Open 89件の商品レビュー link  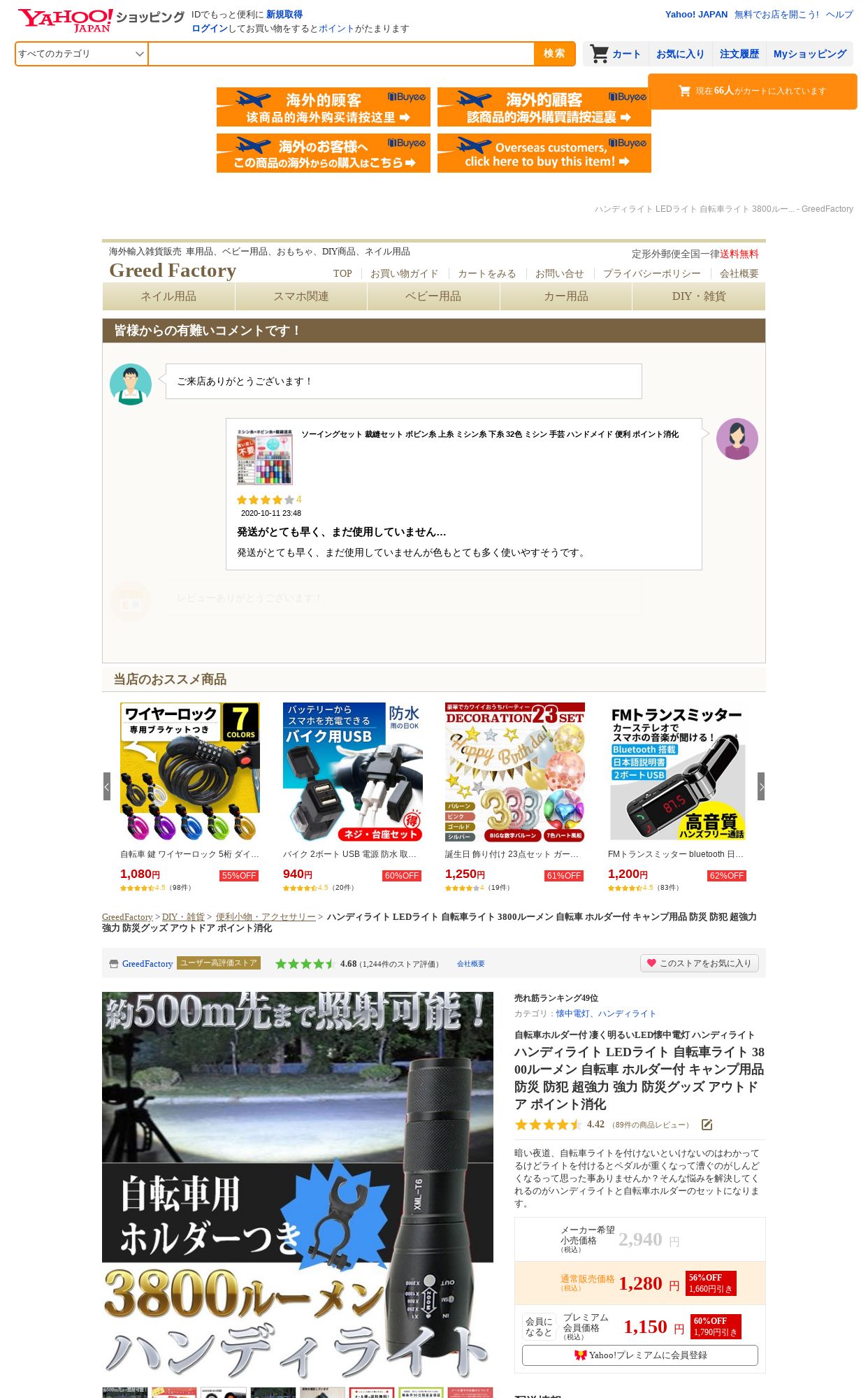tap(651, 1125)
